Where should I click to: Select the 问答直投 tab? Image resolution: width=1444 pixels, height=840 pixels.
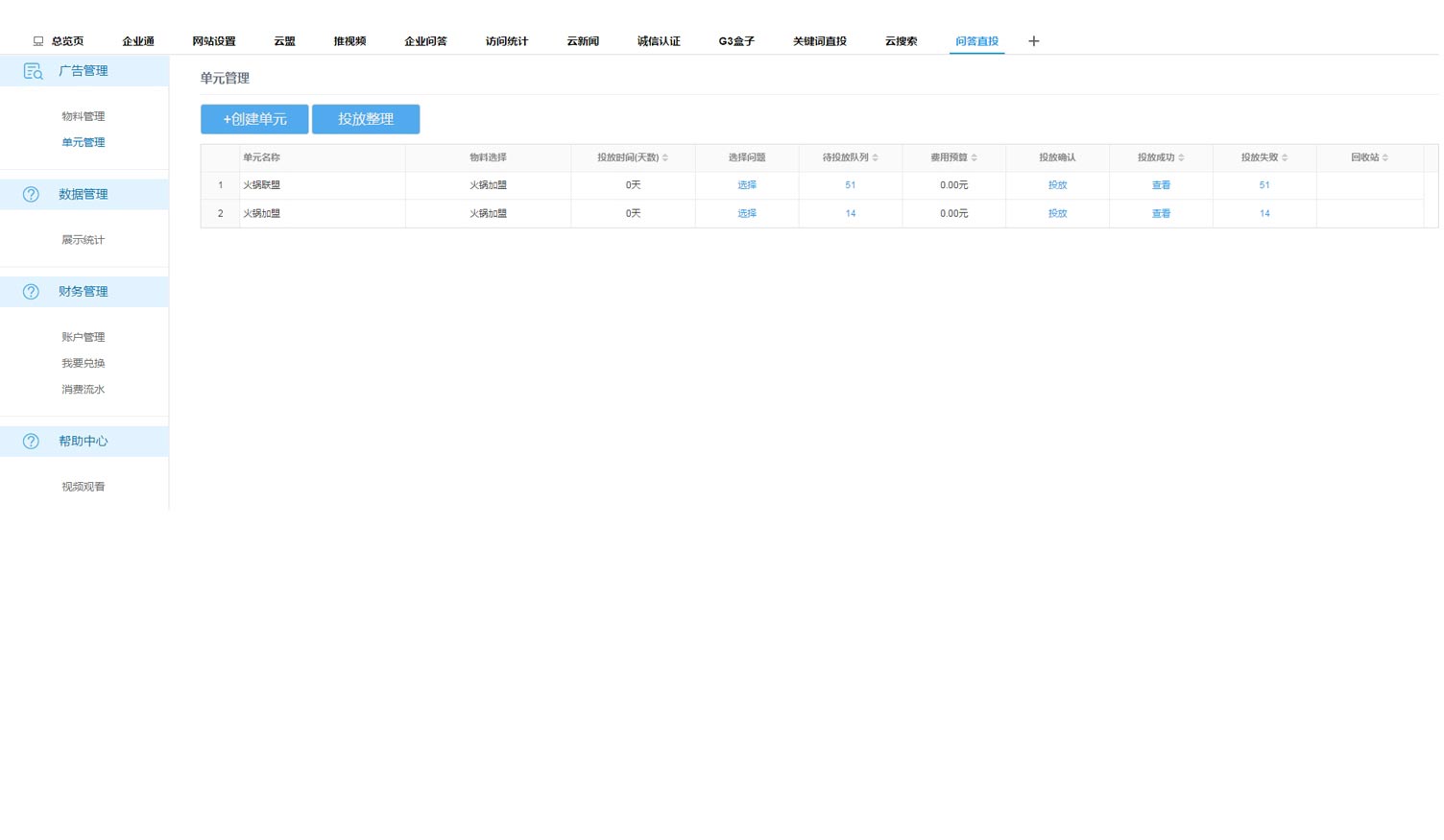pyautogui.click(x=977, y=41)
